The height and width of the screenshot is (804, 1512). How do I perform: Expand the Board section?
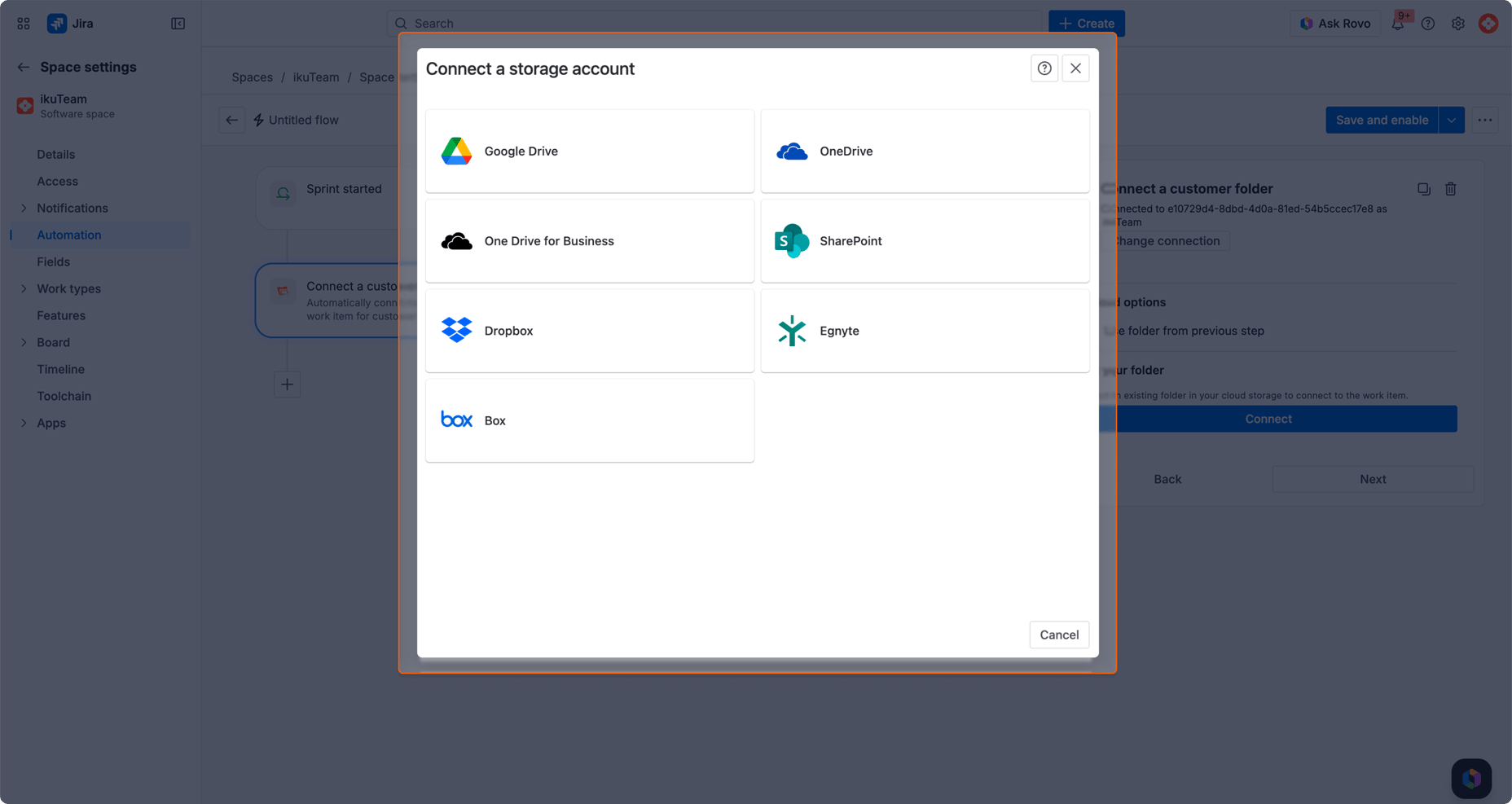(24, 342)
